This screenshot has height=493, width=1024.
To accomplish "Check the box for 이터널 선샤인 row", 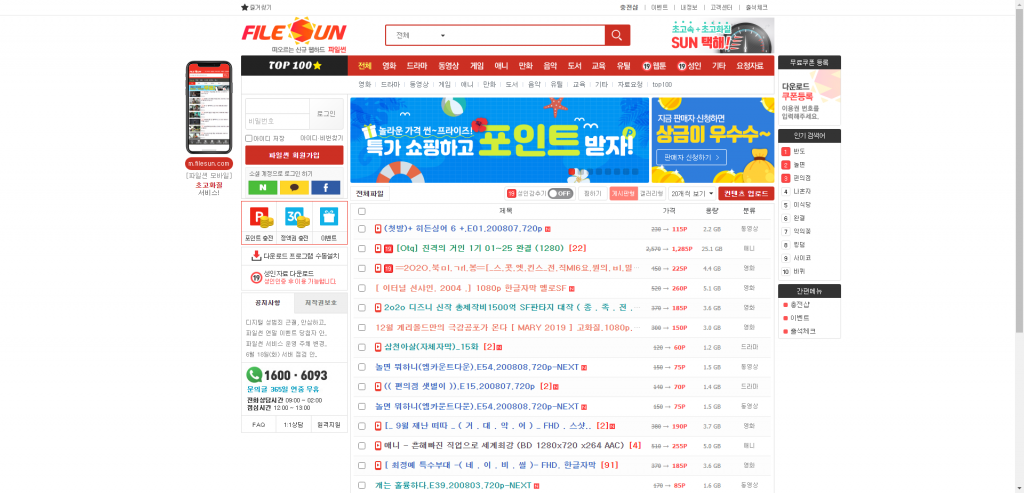I will (x=362, y=288).
